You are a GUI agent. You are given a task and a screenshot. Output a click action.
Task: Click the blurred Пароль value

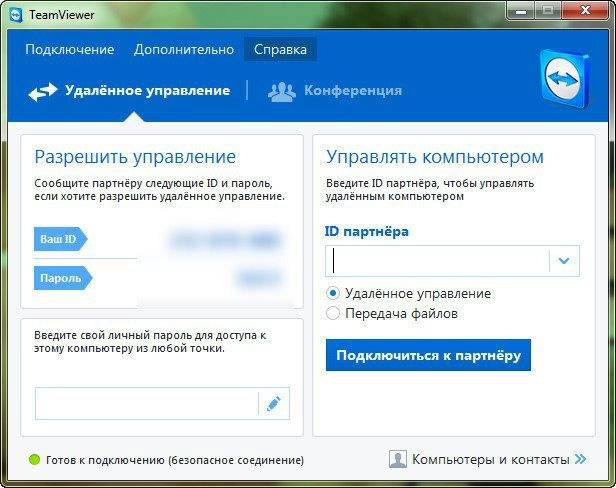(x=258, y=279)
